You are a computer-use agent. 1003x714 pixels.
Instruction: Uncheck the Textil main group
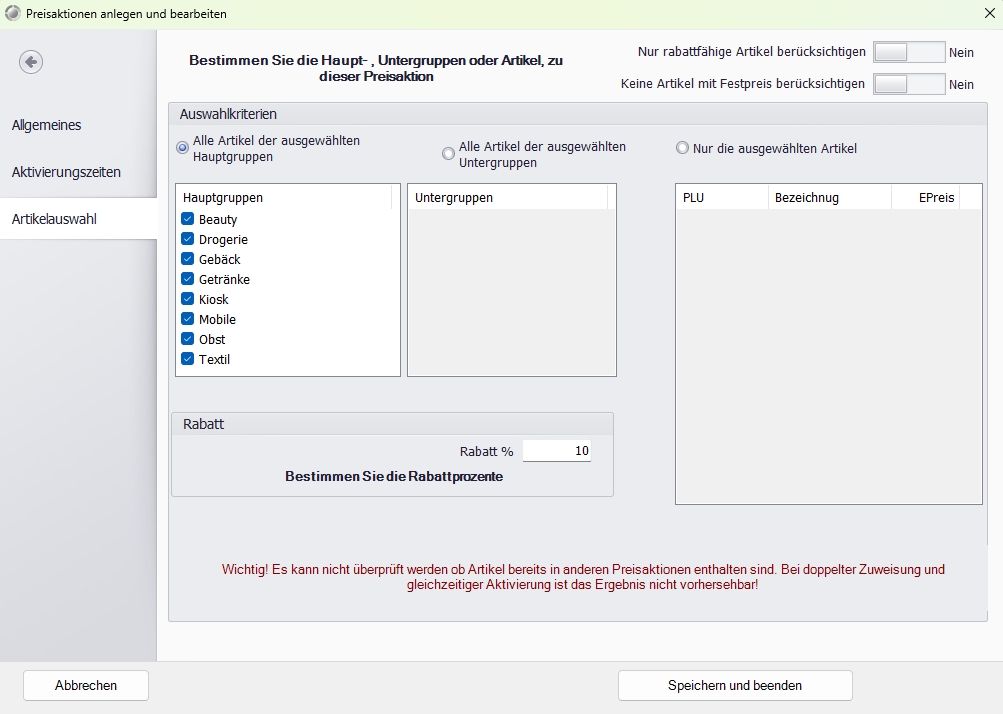[x=187, y=359]
